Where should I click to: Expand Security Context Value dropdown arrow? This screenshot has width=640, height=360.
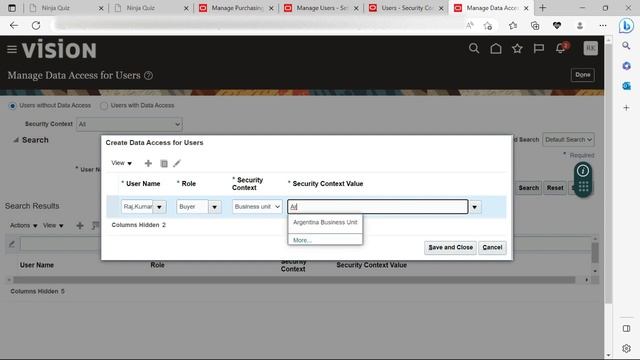(474, 207)
